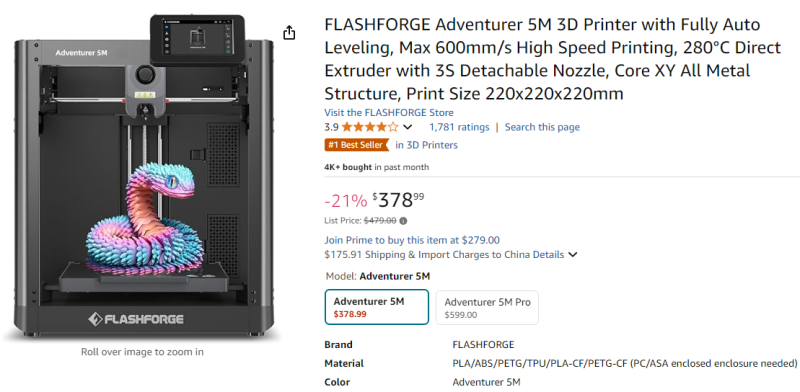Select the Adventurer 5M Pro model option
This screenshot has height=392, width=800.
pos(487,307)
